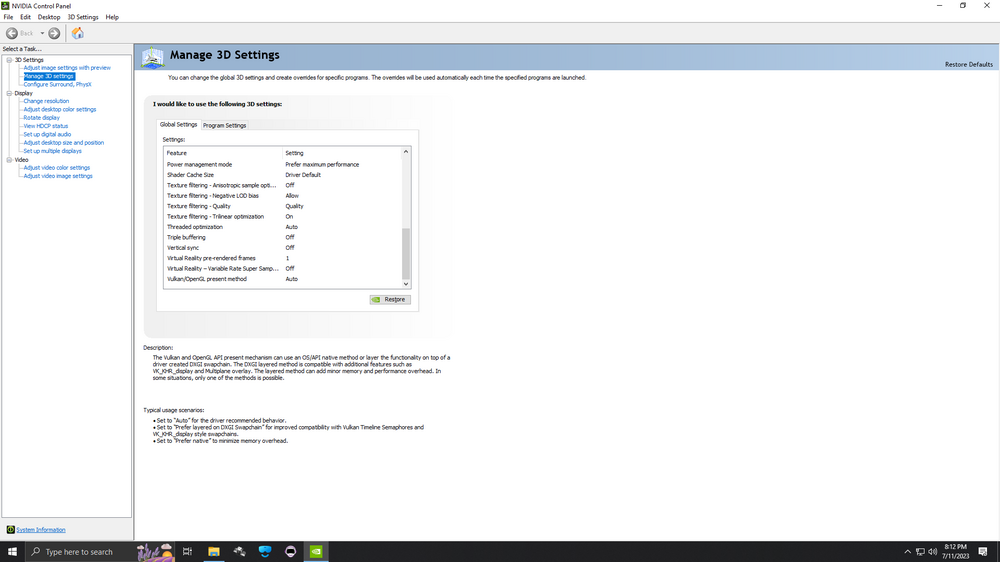Open Set up multiple displays

(52, 151)
